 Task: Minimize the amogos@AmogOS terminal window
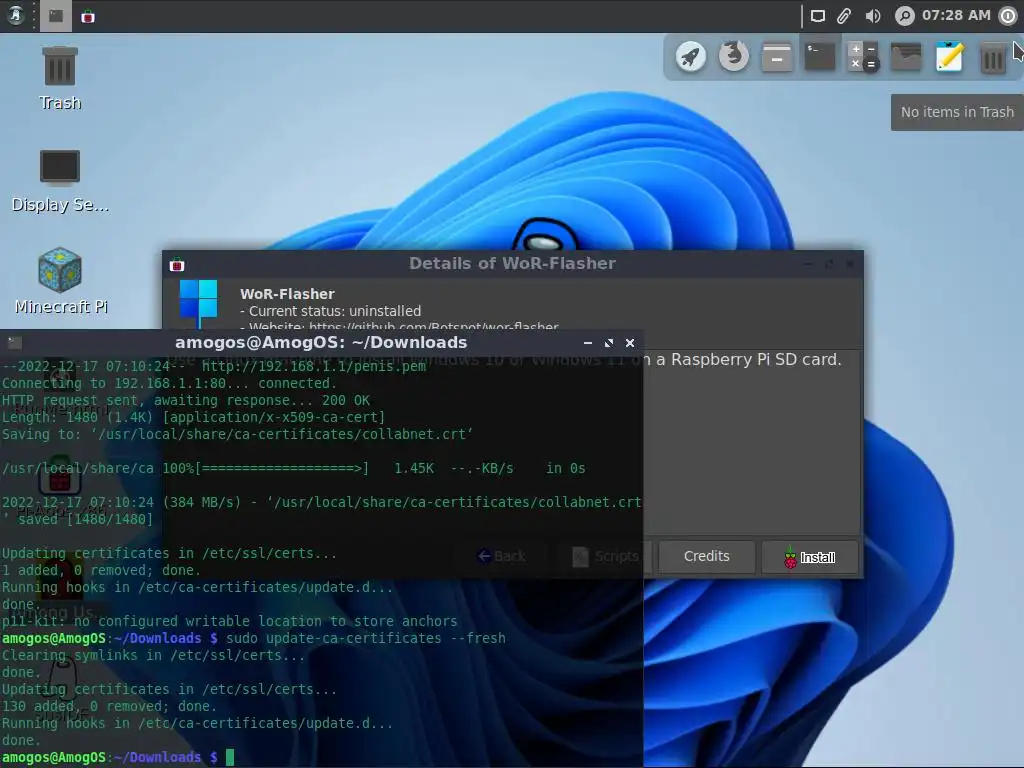point(588,343)
